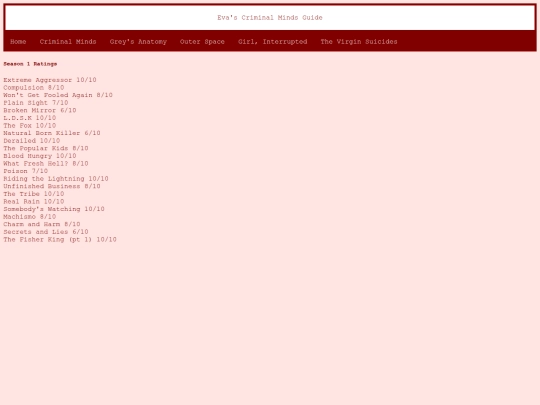Click the Season 1 Ratings heading

pyautogui.click(x=30, y=64)
